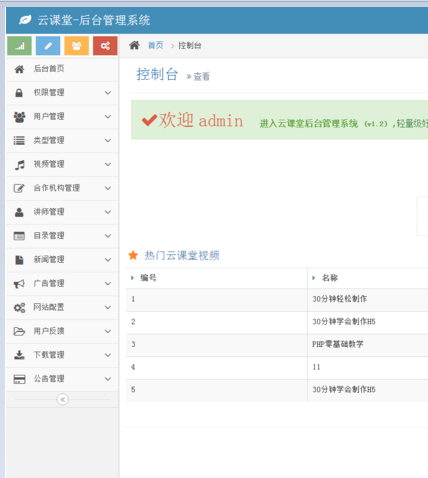The height and width of the screenshot is (478, 428).
Task: Expand the 合作机构管理 chevron
Action: click(108, 188)
